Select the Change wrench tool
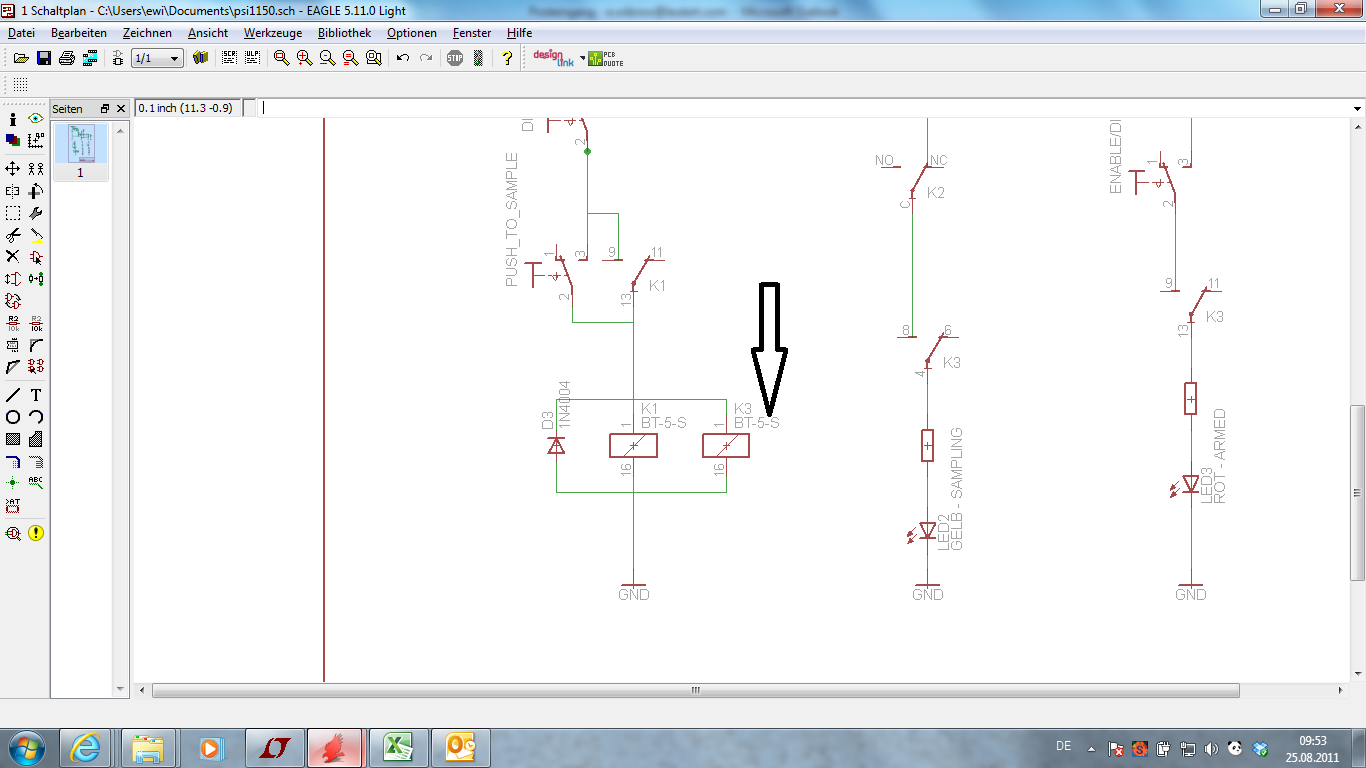1366x768 pixels. coord(36,213)
